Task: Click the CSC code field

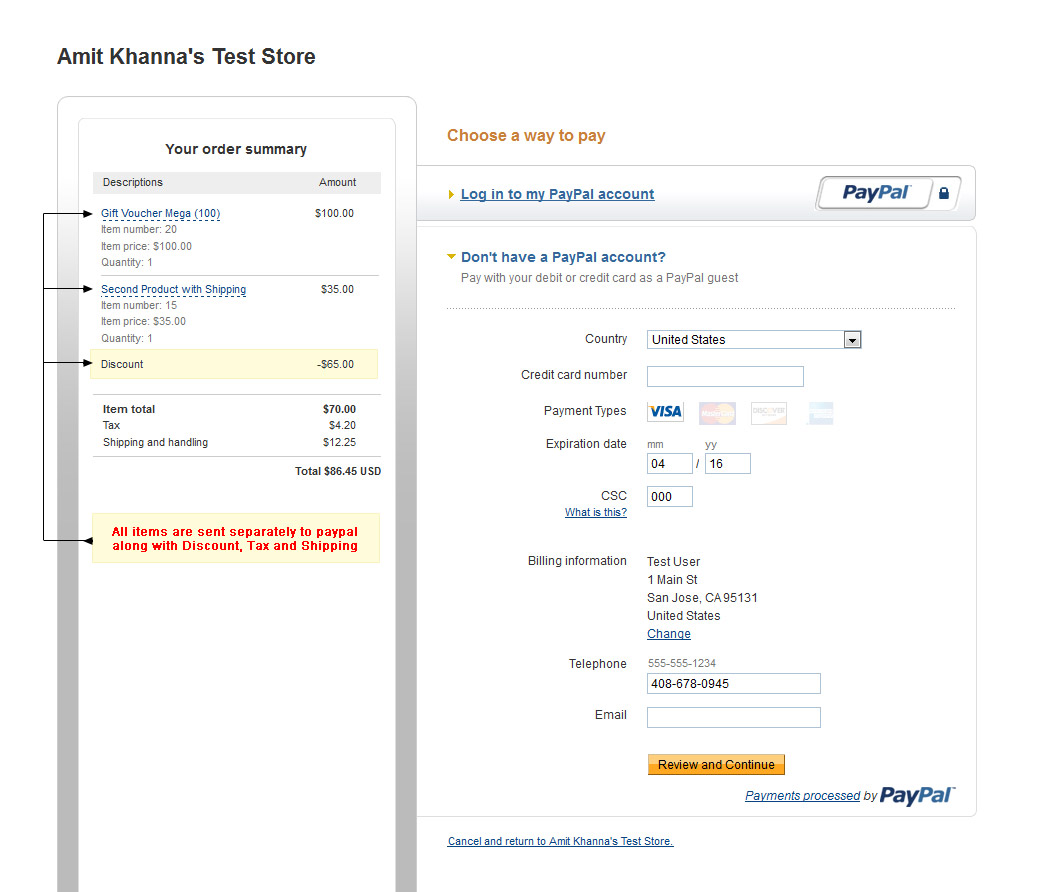Action: click(x=670, y=497)
